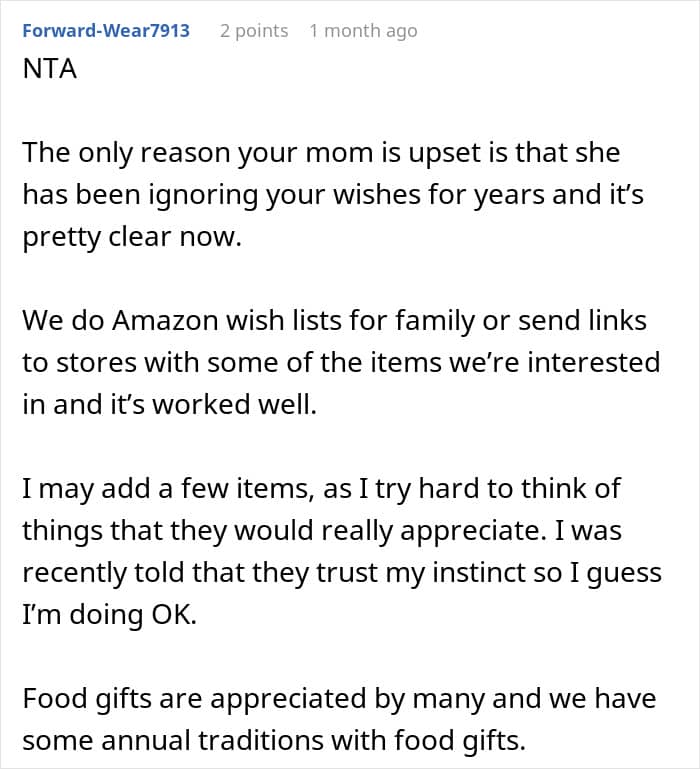Click the "2 points" score text
The height and width of the screenshot is (769, 700).
pos(254,31)
